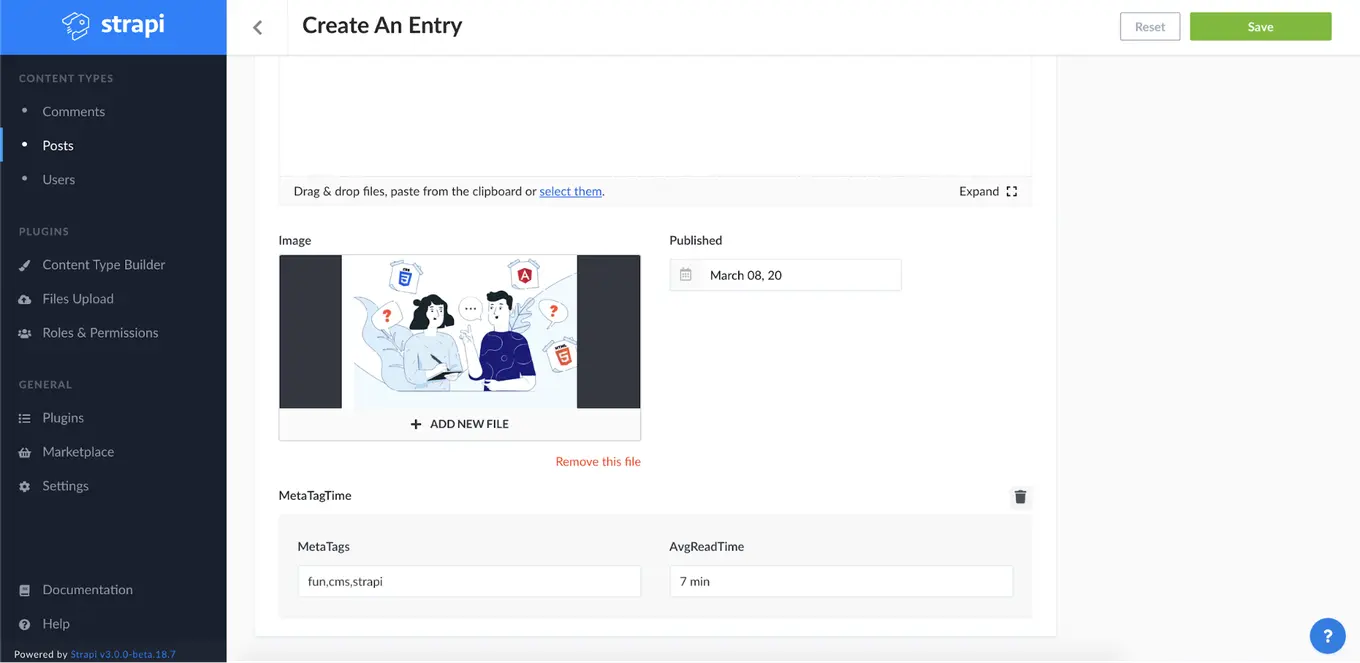Switch to the Posts content type
Viewport: 1360px width, 663px height.
[x=57, y=145]
